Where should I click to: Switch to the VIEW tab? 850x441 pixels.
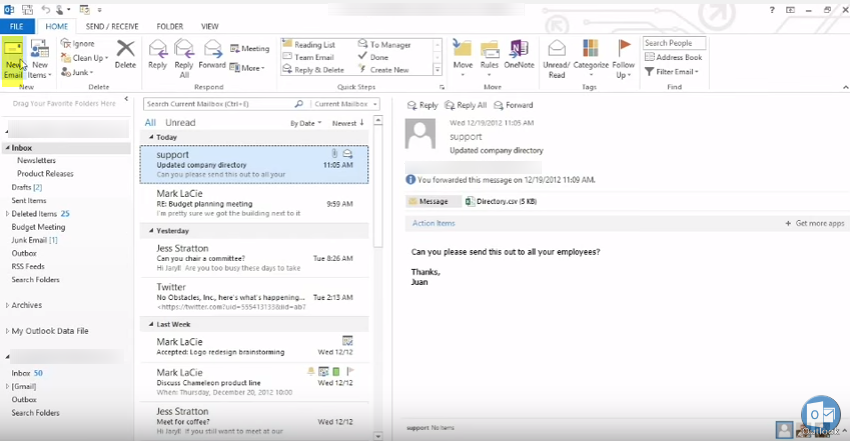pyautogui.click(x=209, y=26)
